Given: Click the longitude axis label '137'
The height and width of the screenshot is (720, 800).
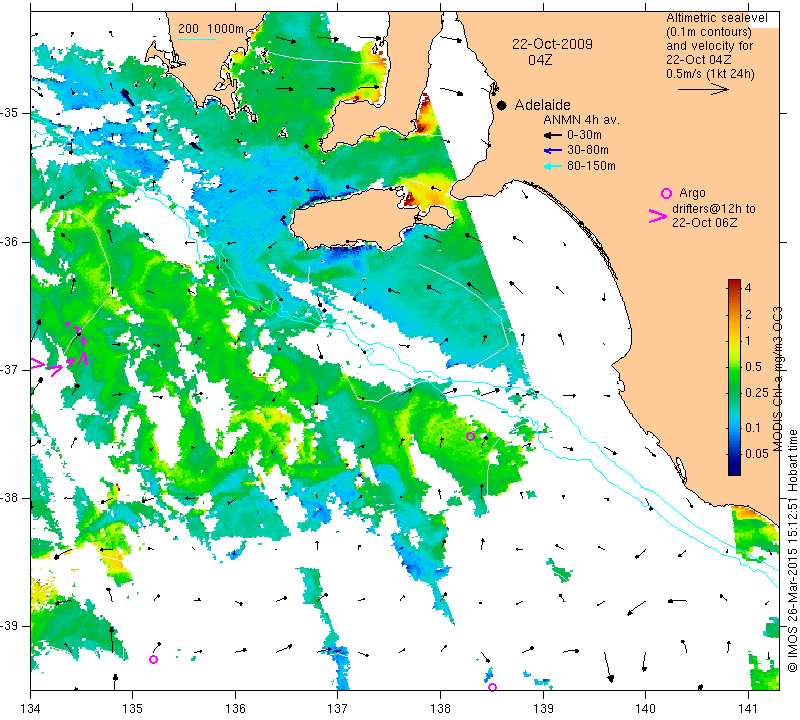Looking at the screenshot, I should point(337,708).
